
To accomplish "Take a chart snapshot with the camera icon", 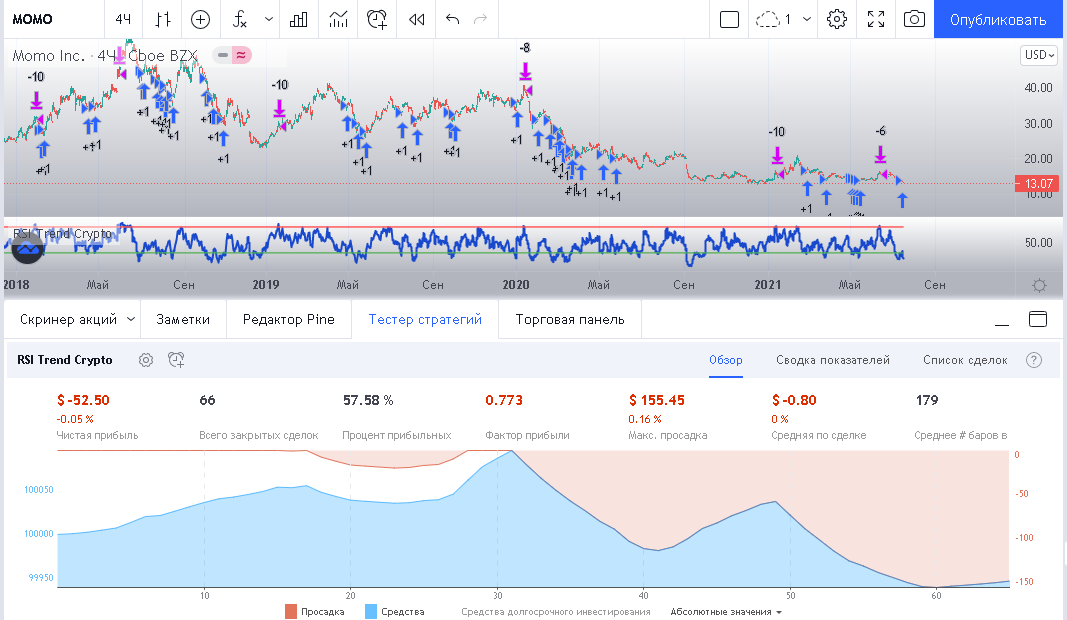I will (x=913, y=19).
